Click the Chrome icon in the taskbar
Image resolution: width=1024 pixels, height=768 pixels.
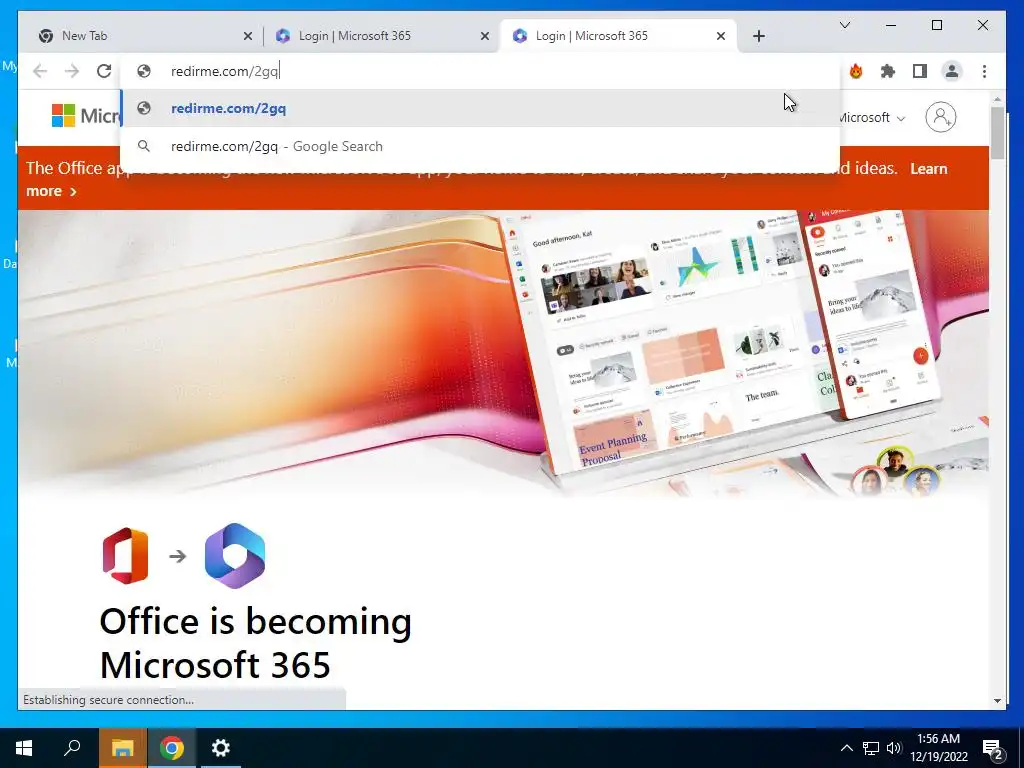(x=172, y=748)
